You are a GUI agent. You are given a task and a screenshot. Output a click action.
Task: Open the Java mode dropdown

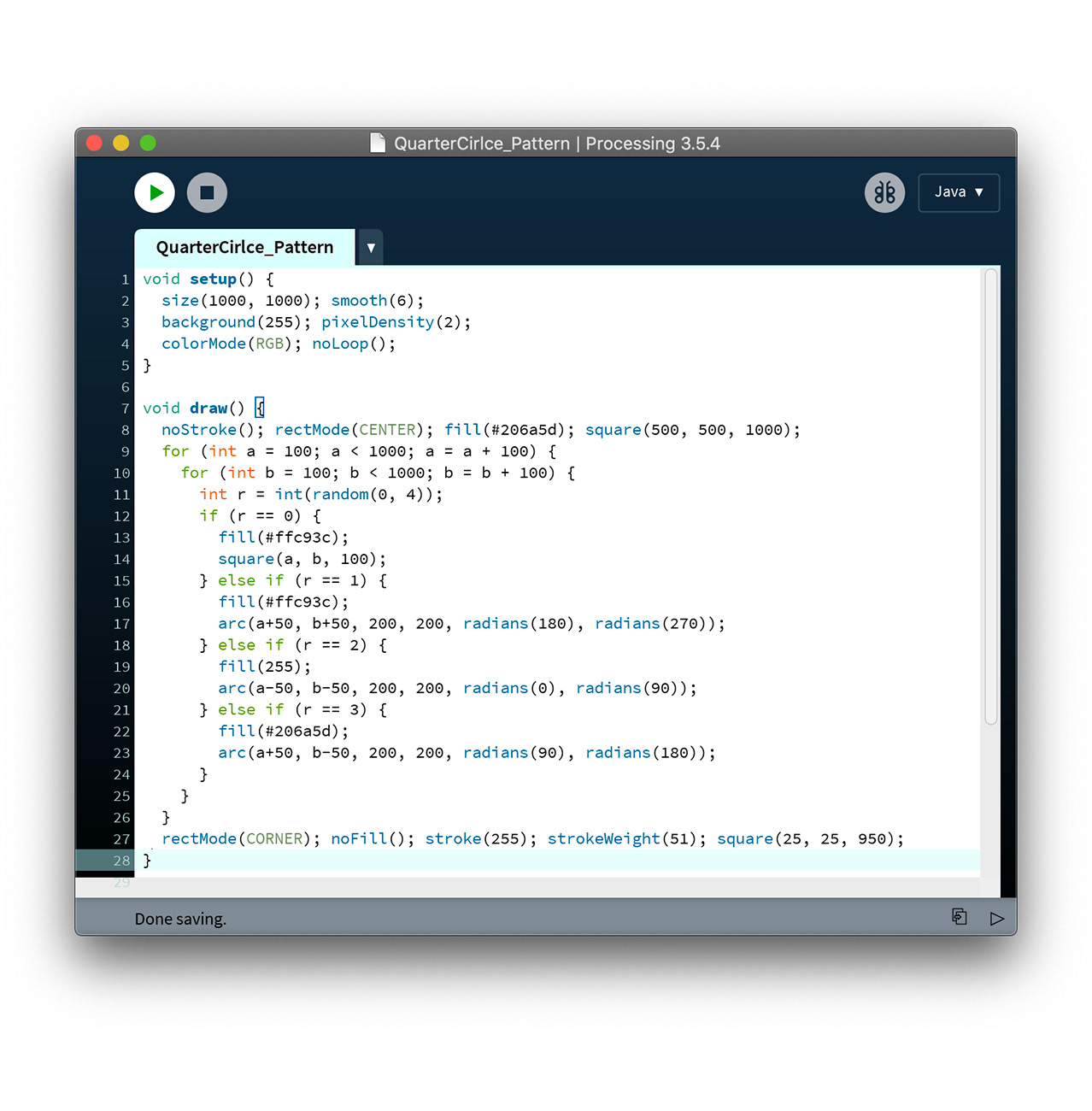[959, 192]
